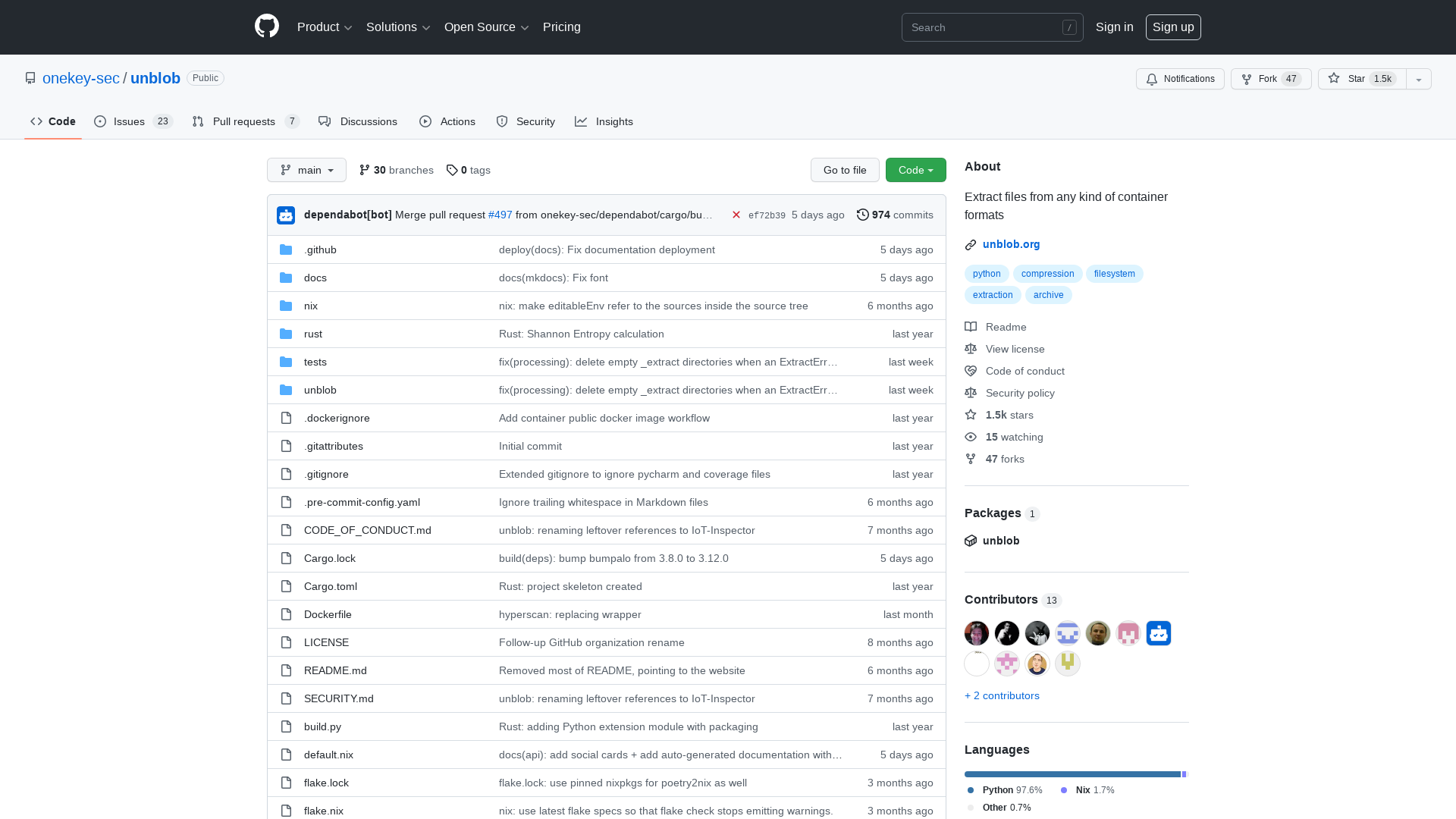Image resolution: width=1456 pixels, height=819 pixels.
Task: Open the flake.lock file
Action: click(326, 783)
